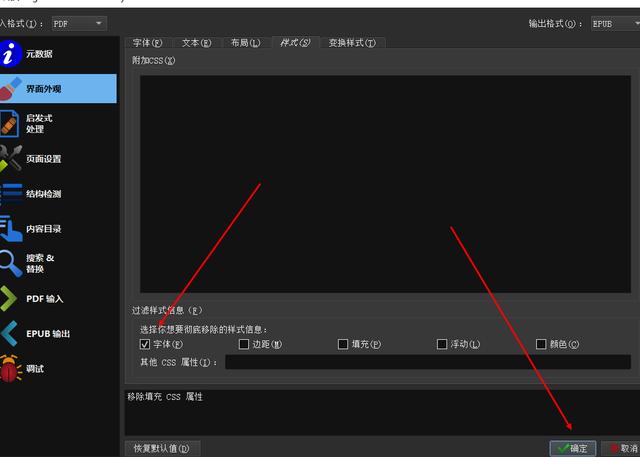Switch to the 变换样式(T) tab
The width and height of the screenshot is (640, 457).
[x=352, y=42]
